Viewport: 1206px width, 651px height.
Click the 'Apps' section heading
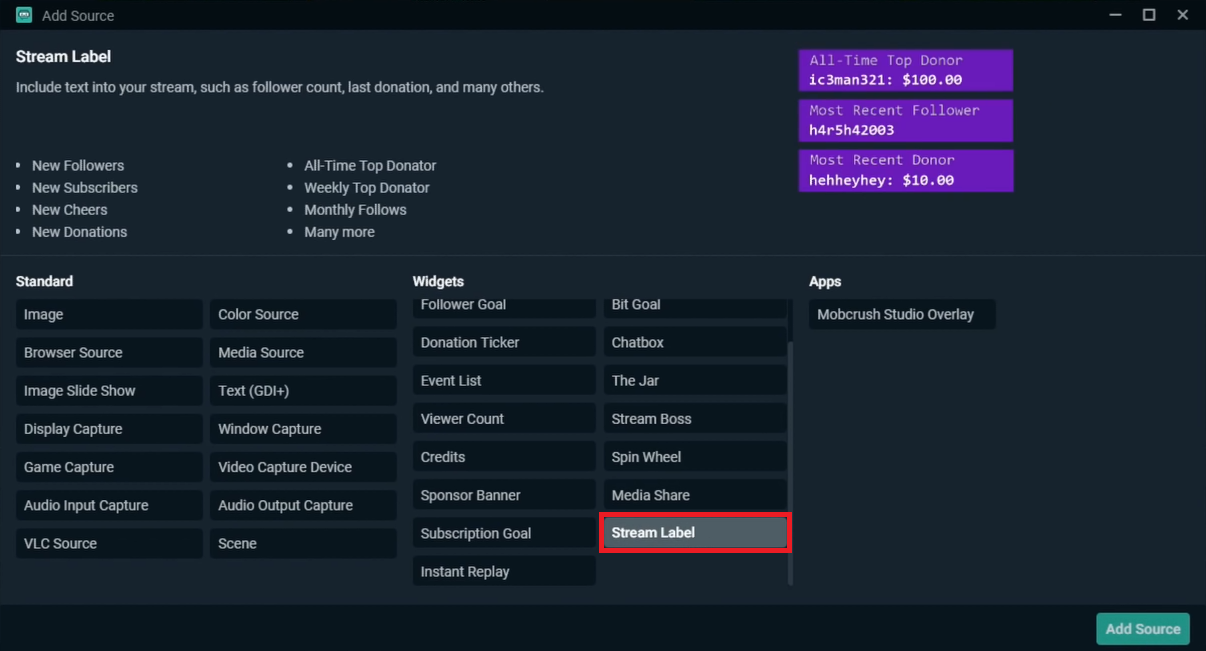coord(825,281)
